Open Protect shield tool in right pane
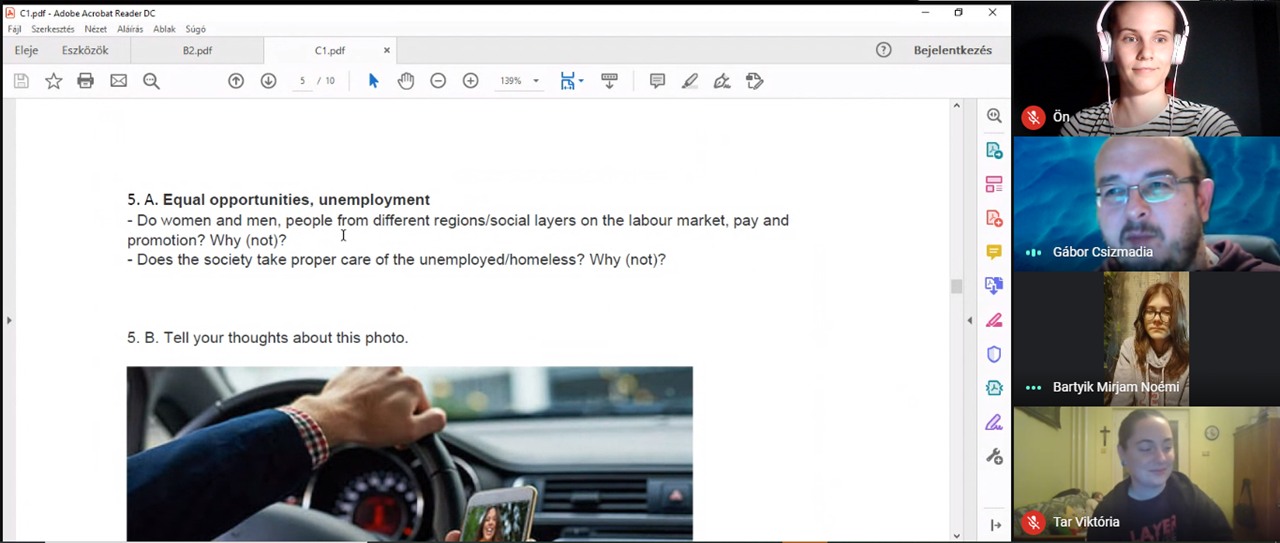Image resolution: width=1280 pixels, height=543 pixels. (x=994, y=354)
